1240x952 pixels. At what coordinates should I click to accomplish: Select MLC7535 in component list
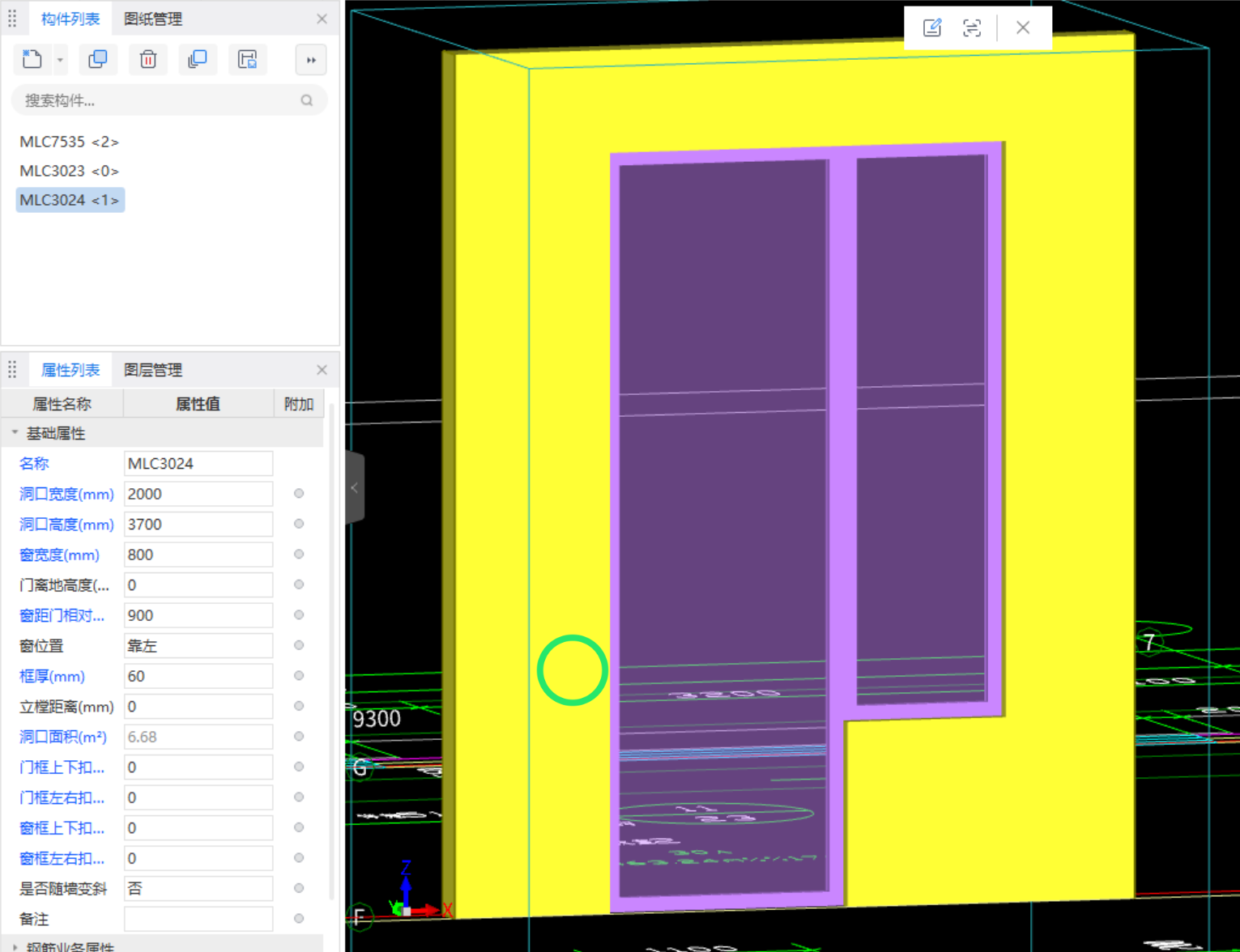(70, 142)
